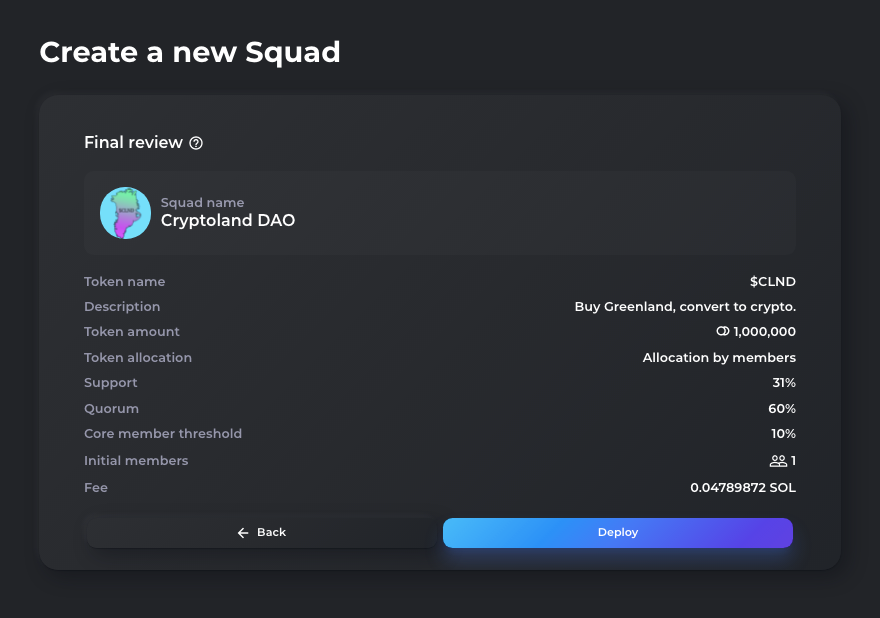
Task: Click the Token allocation label
Action: coord(138,358)
